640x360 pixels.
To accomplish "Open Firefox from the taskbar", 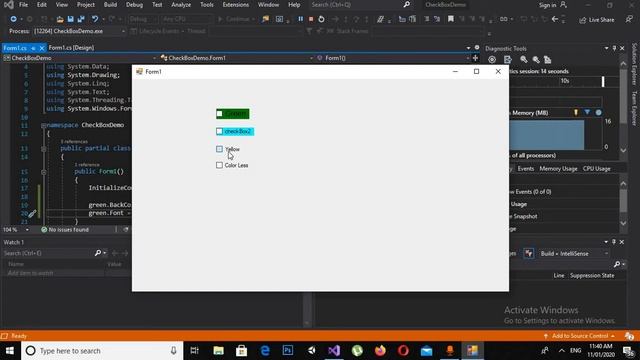I will tap(380, 351).
